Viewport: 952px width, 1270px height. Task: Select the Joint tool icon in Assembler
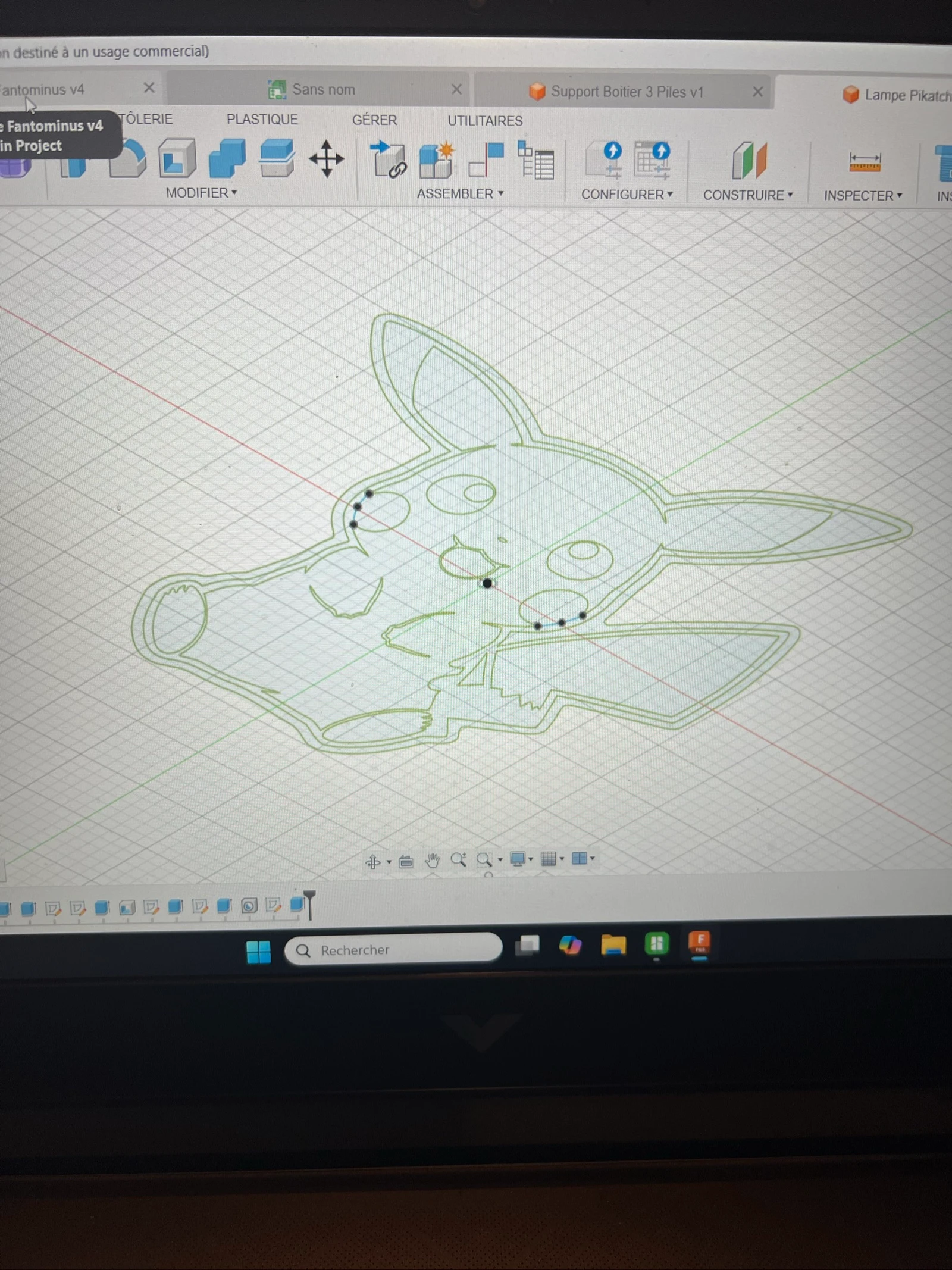coord(486,160)
